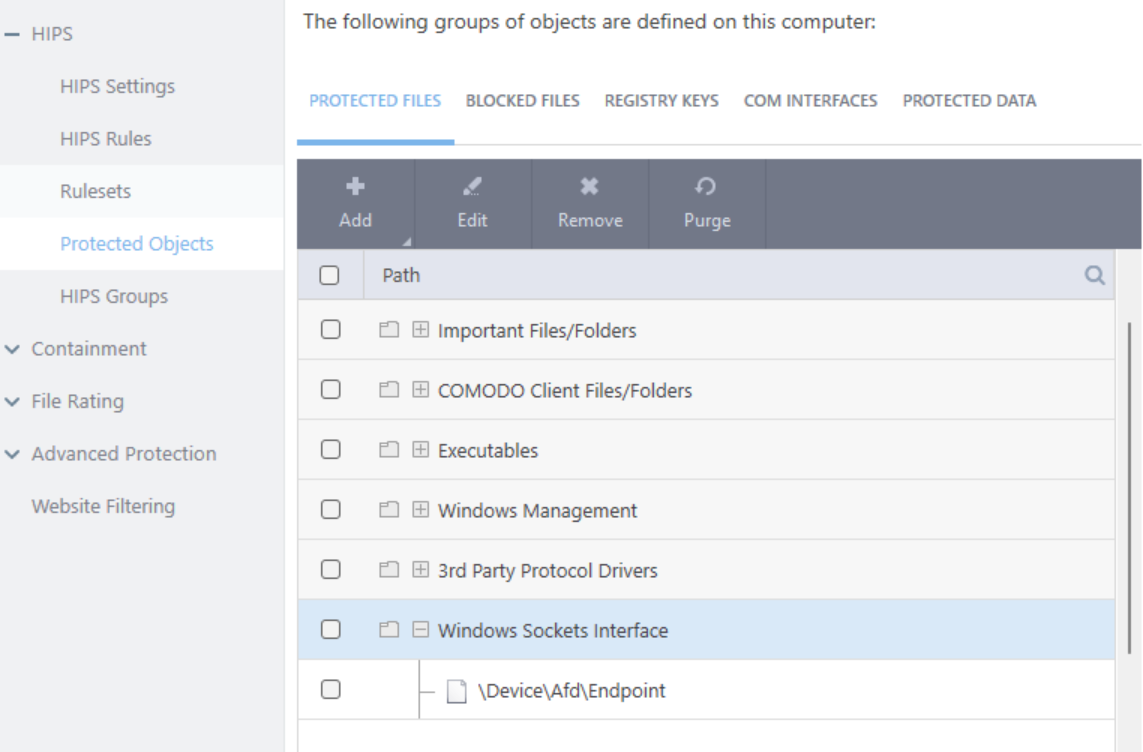
Task: Collapse the HIPS section in sidebar
Action: pos(12,35)
